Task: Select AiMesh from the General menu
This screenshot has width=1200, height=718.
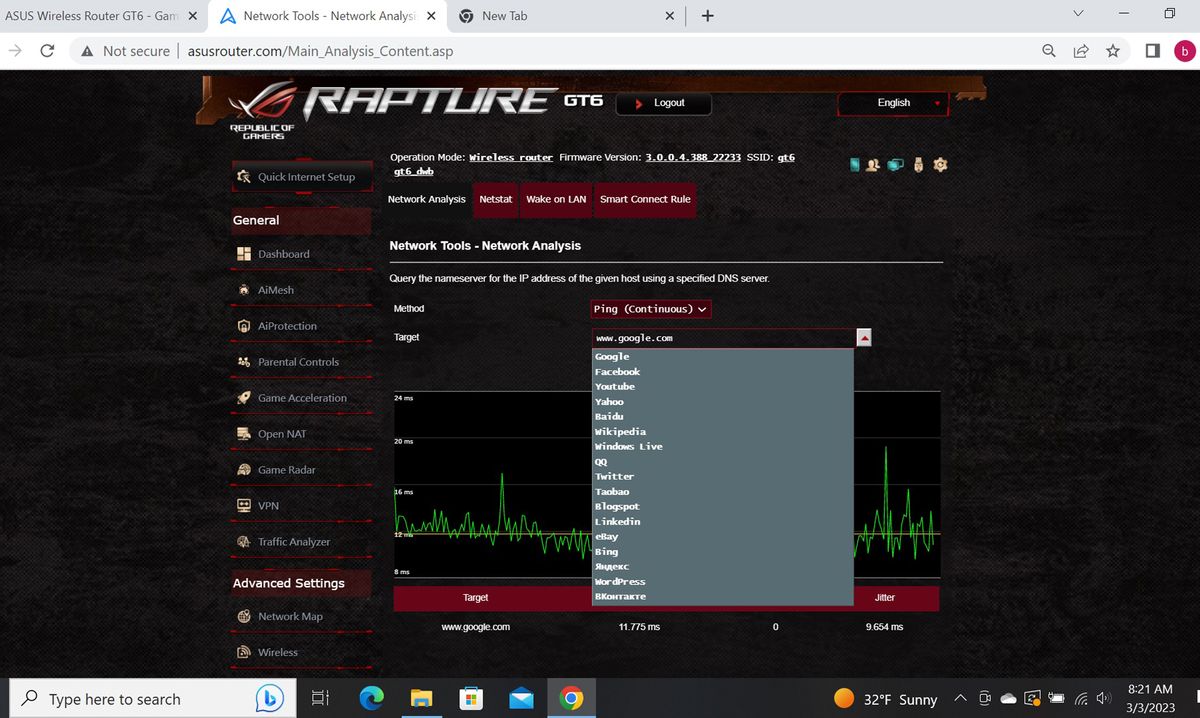Action: [275, 289]
